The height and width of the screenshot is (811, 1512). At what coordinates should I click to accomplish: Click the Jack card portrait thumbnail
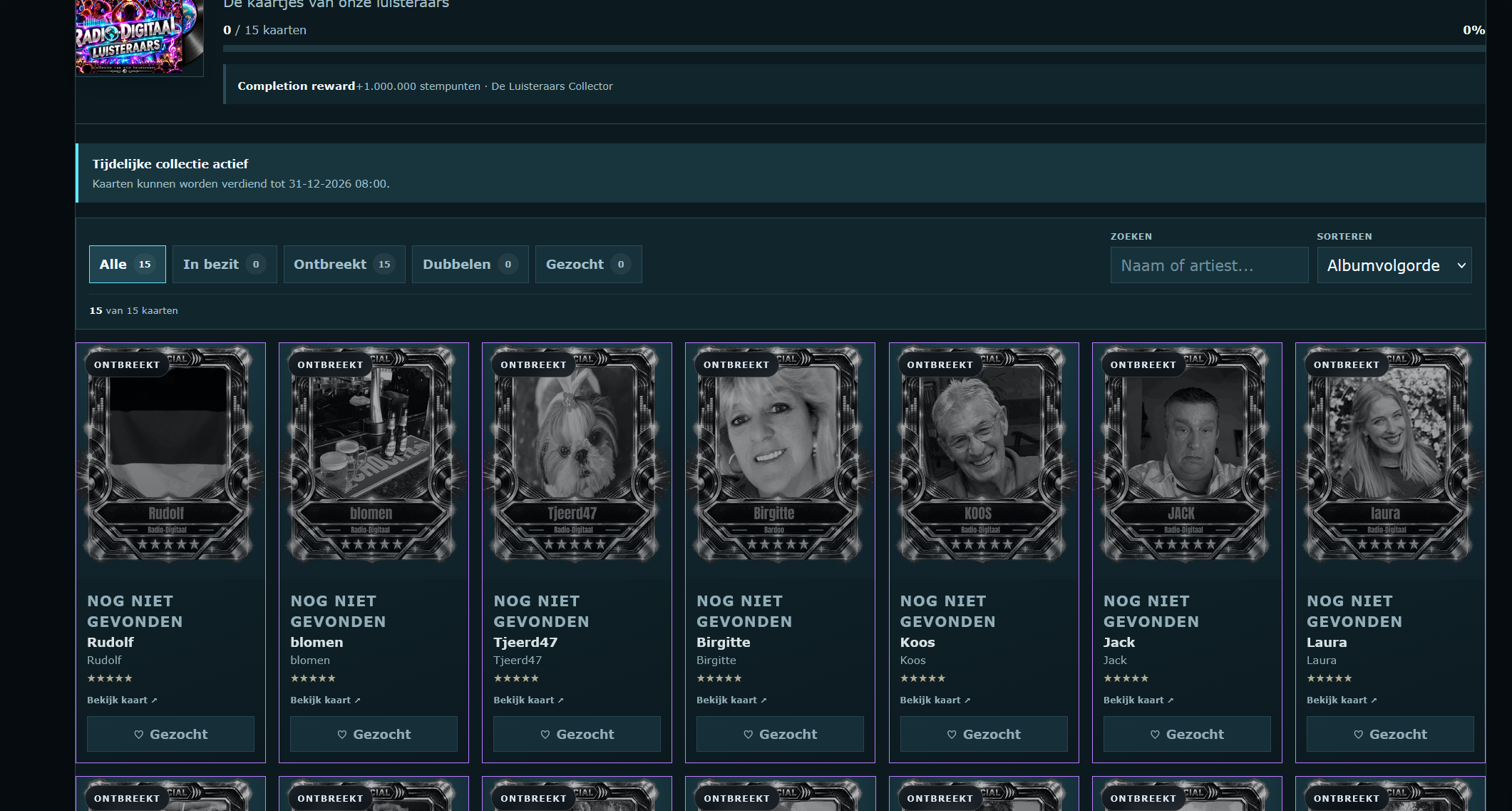[x=1186, y=454]
